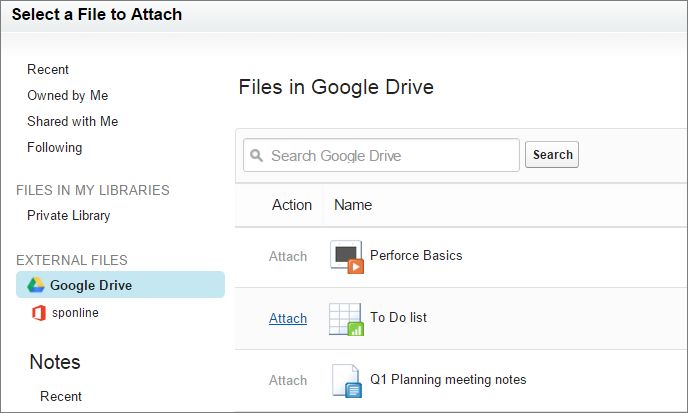Sort by the Name column header

(353, 205)
